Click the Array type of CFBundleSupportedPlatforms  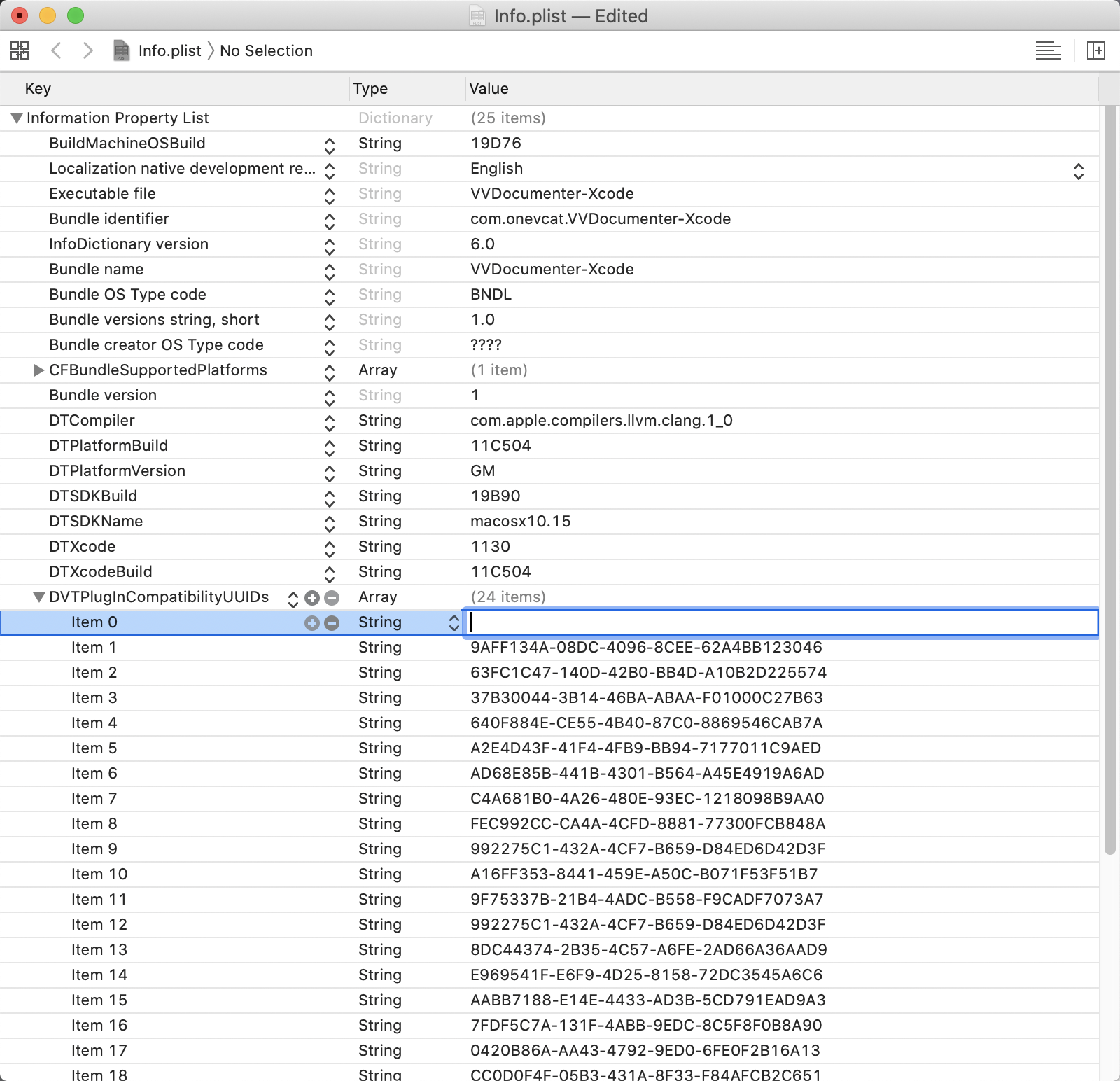[x=378, y=370]
